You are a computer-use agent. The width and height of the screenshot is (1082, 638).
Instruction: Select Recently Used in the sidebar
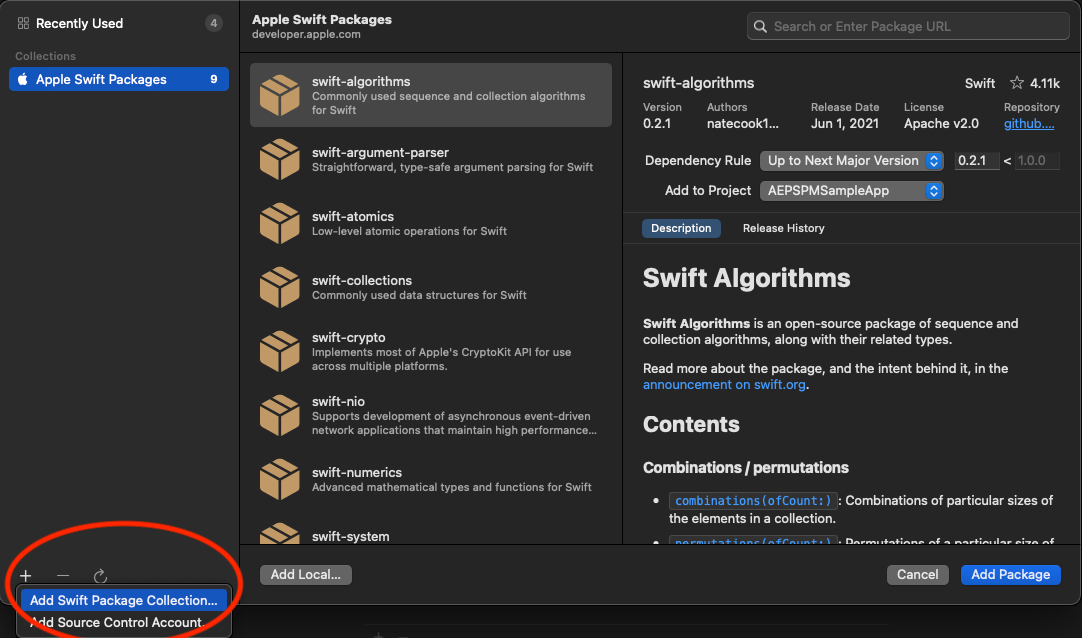pos(119,23)
